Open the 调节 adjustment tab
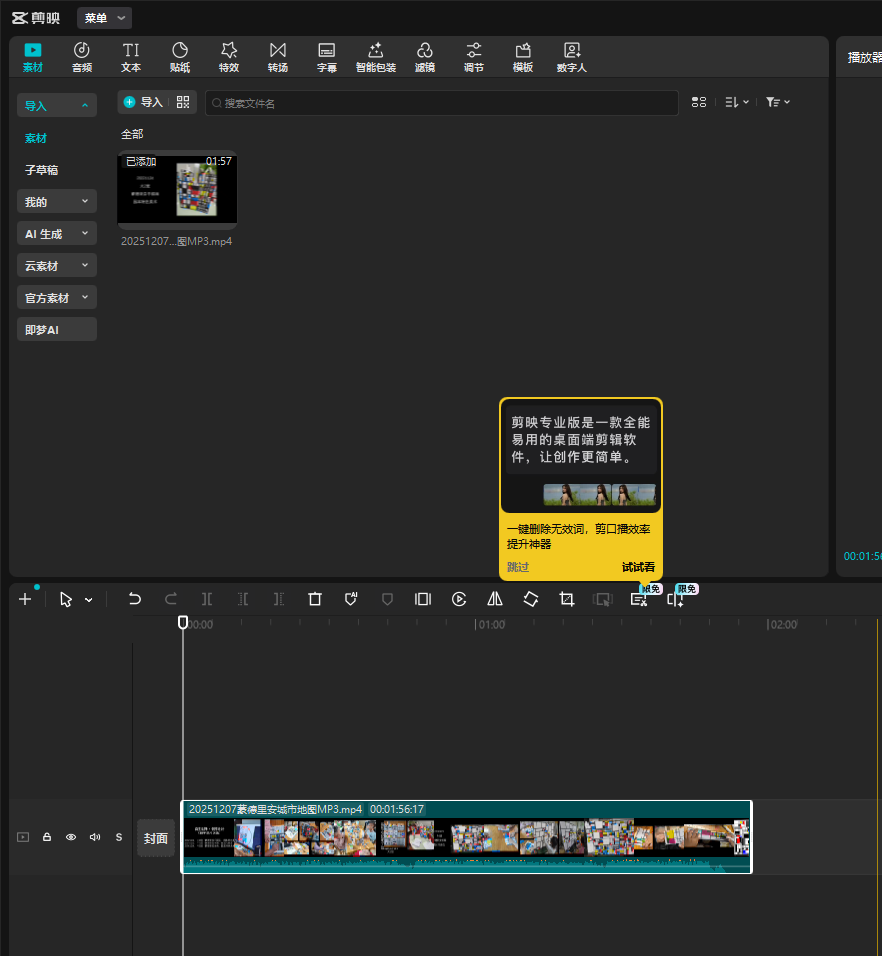The image size is (882, 956). [474, 57]
